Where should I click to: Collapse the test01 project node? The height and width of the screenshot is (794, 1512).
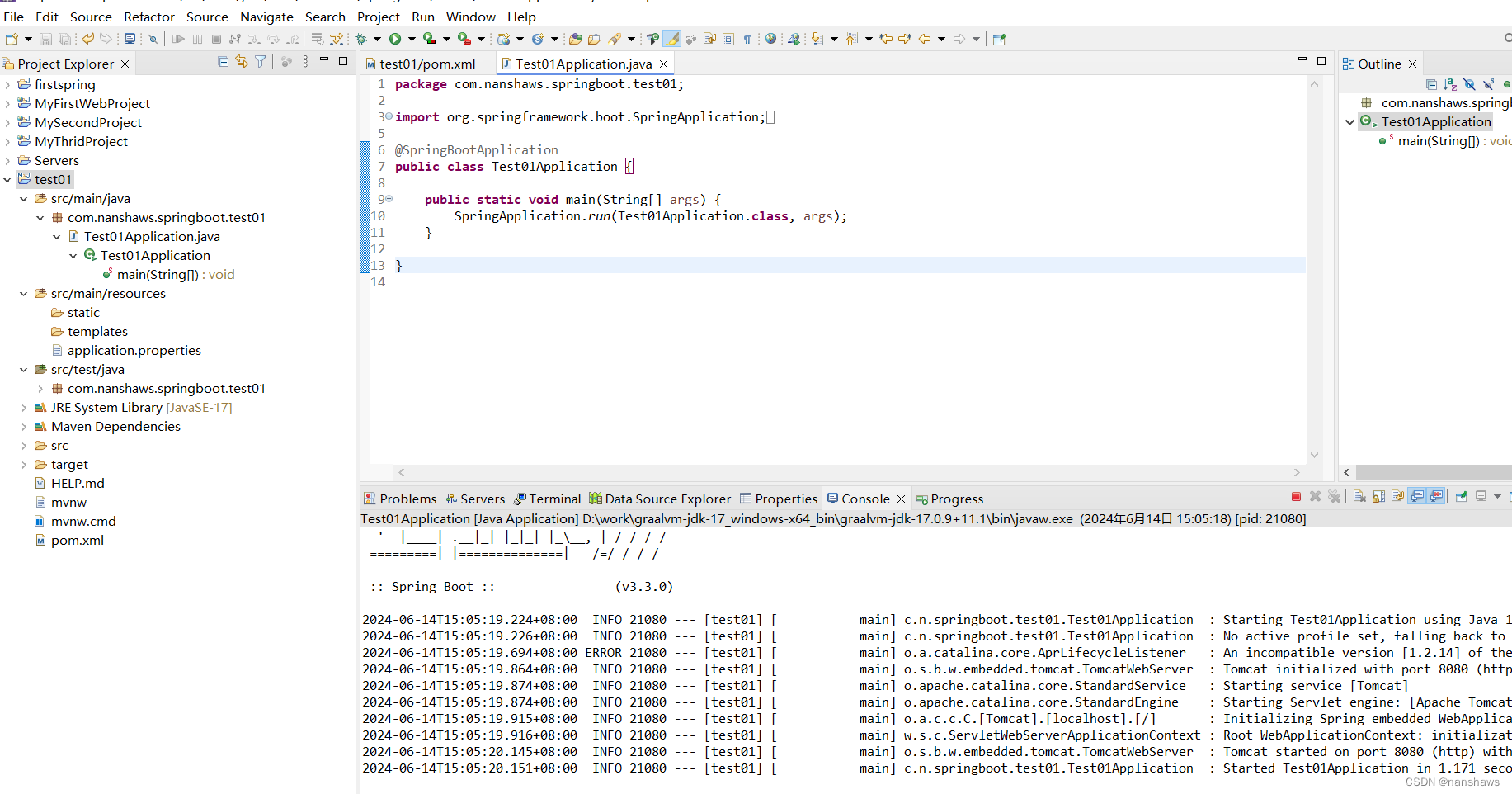point(7,179)
